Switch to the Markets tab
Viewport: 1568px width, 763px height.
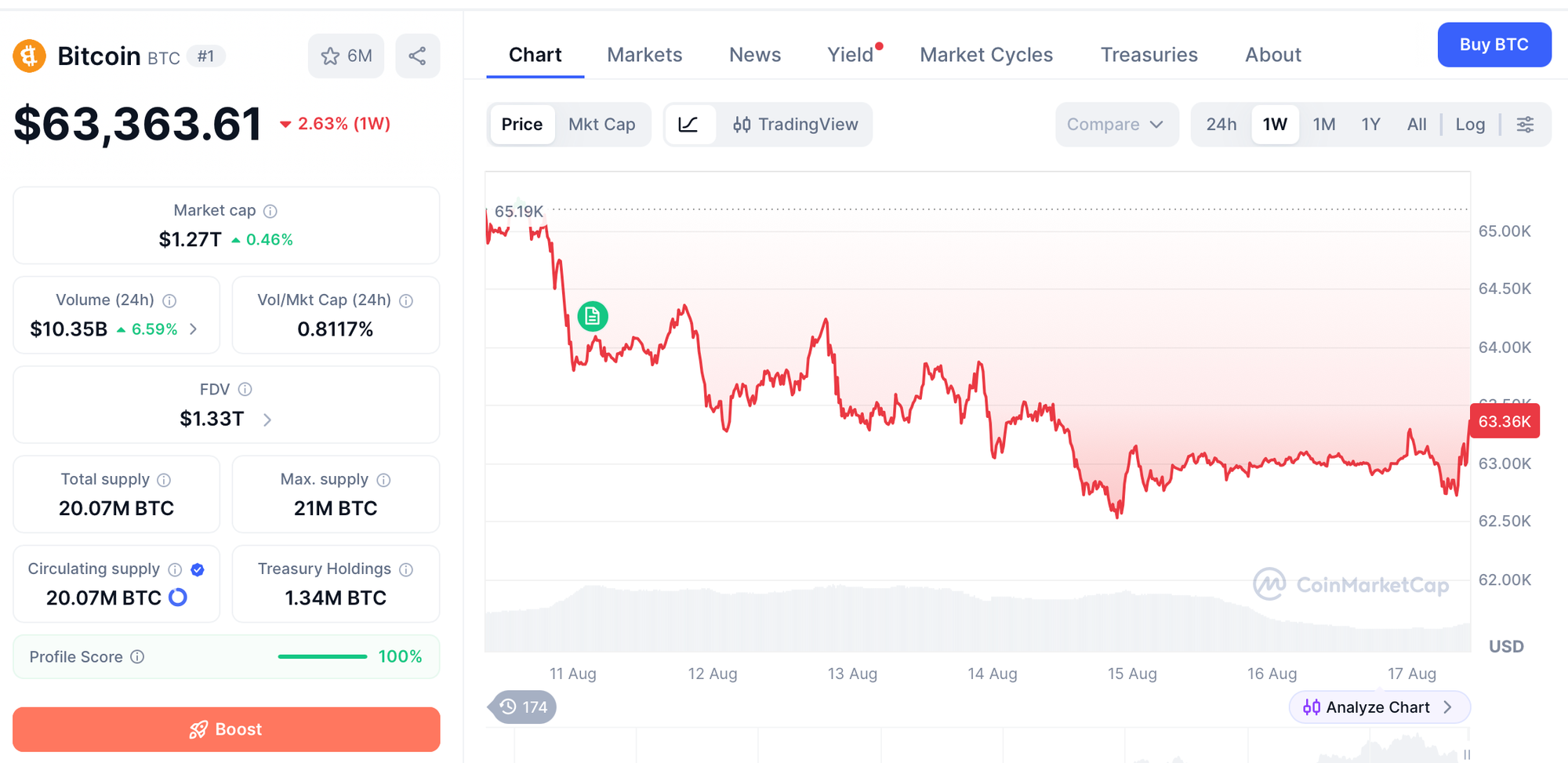644,55
